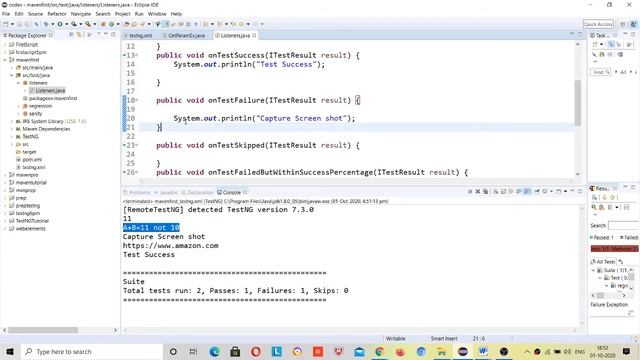Expand the src/main/java folder

coord(11,68)
